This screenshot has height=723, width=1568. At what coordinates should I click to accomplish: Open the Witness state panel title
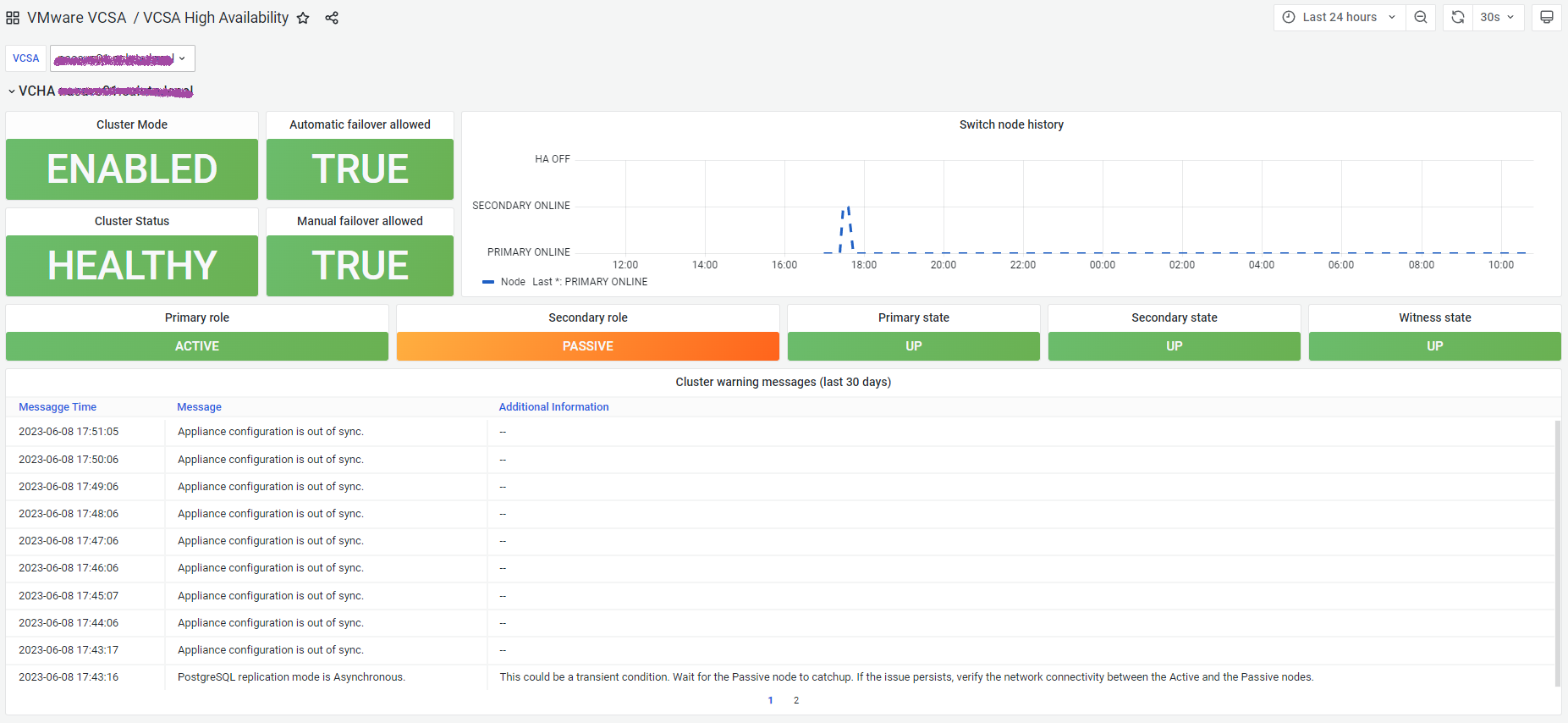click(x=1435, y=317)
